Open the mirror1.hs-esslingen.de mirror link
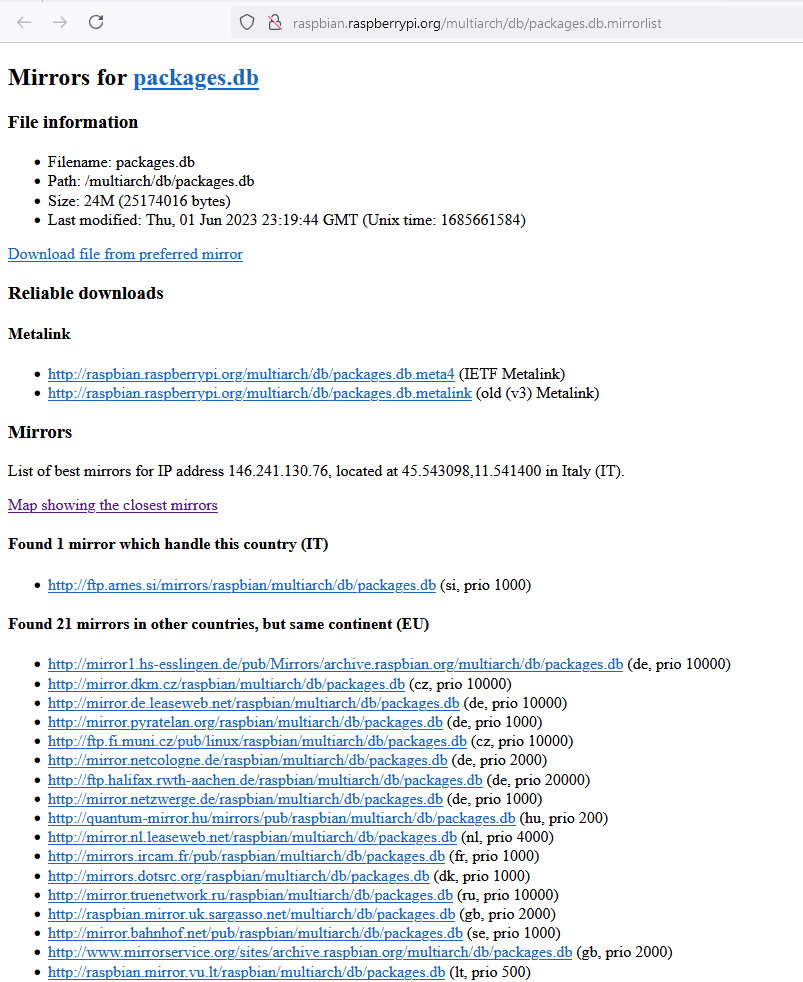The width and height of the screenshot is (803, 982). (x=336, y=664)
